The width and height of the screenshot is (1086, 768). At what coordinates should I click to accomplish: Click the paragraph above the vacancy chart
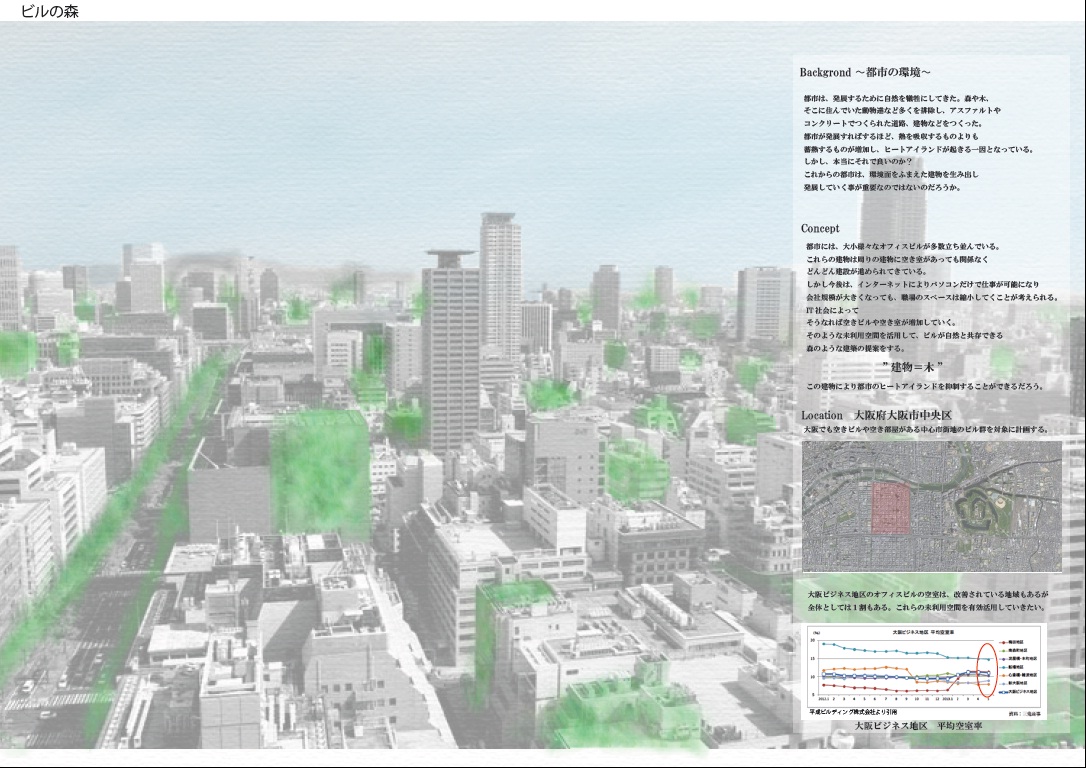925,601
